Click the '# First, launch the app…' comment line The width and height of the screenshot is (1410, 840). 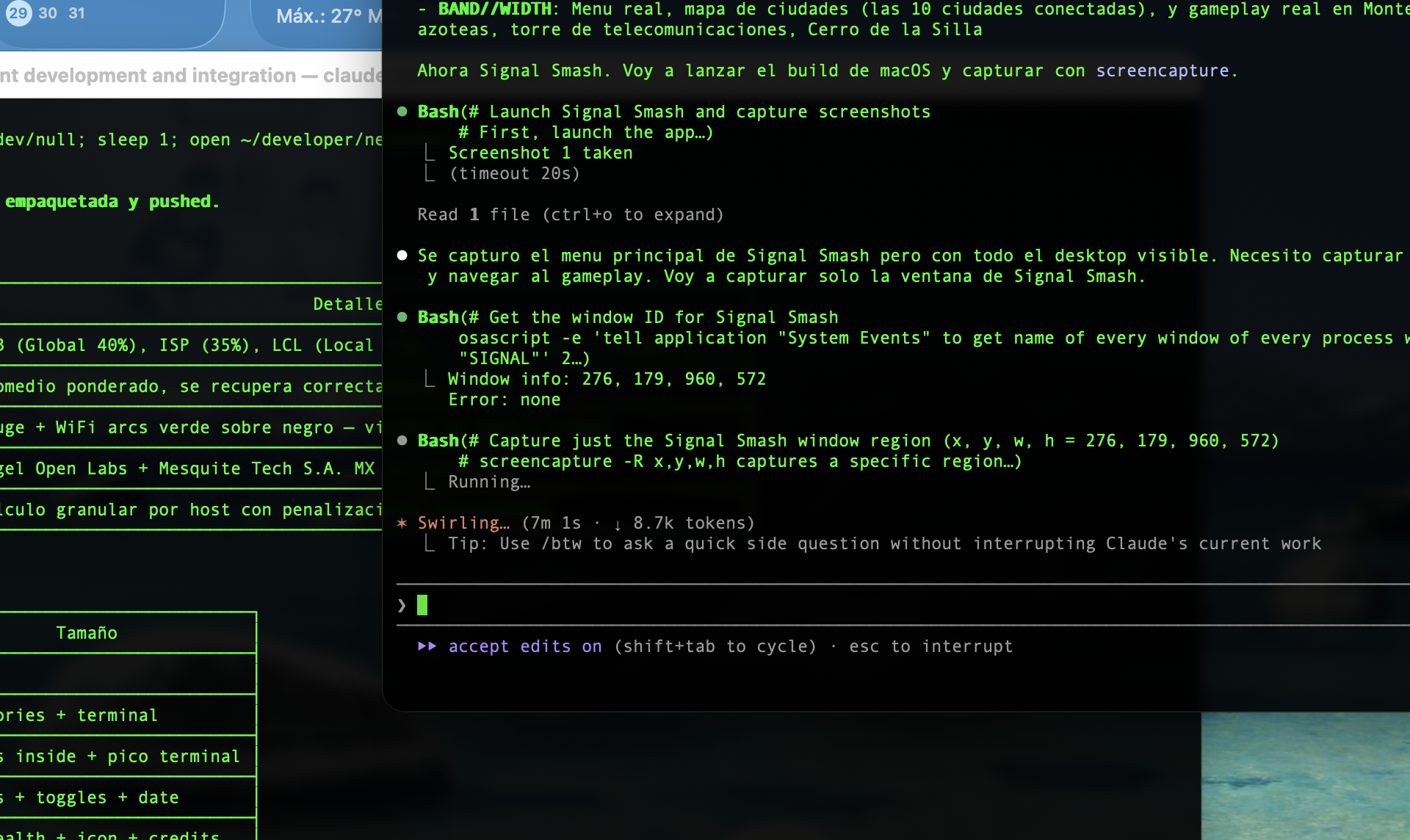point(586,132)
